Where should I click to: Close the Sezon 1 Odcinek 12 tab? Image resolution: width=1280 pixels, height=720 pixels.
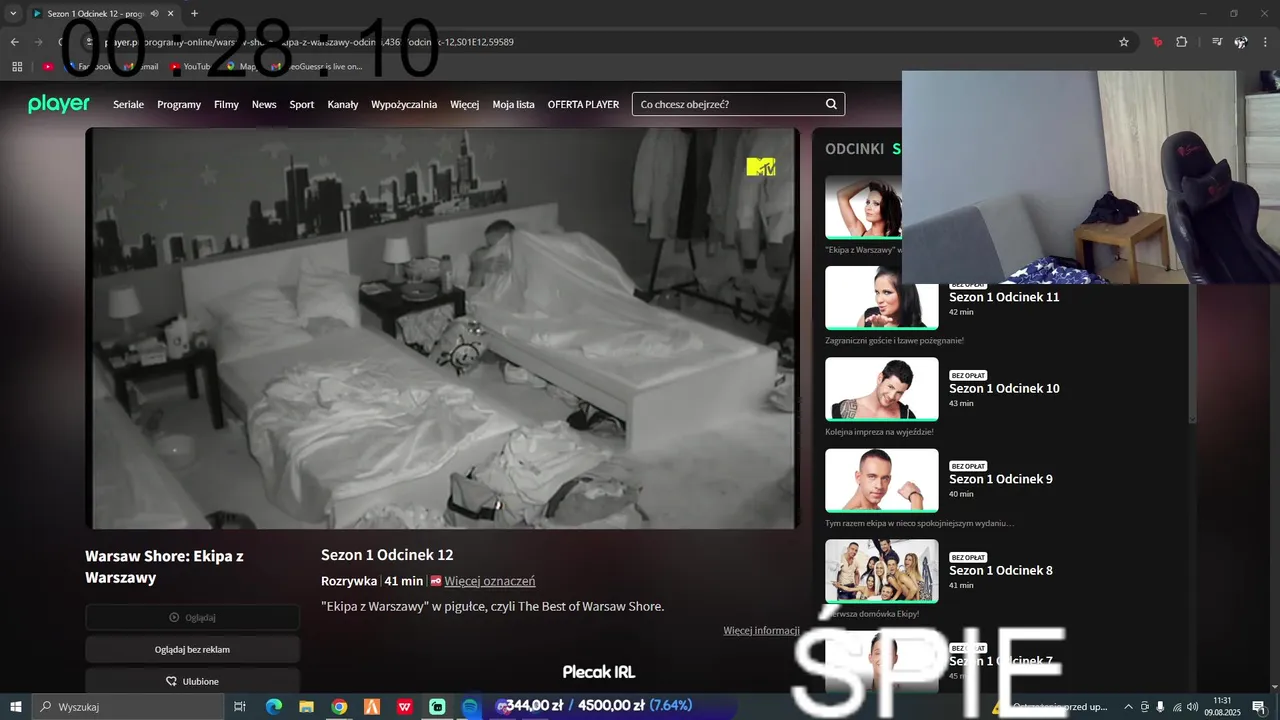[x=171, y=13]
